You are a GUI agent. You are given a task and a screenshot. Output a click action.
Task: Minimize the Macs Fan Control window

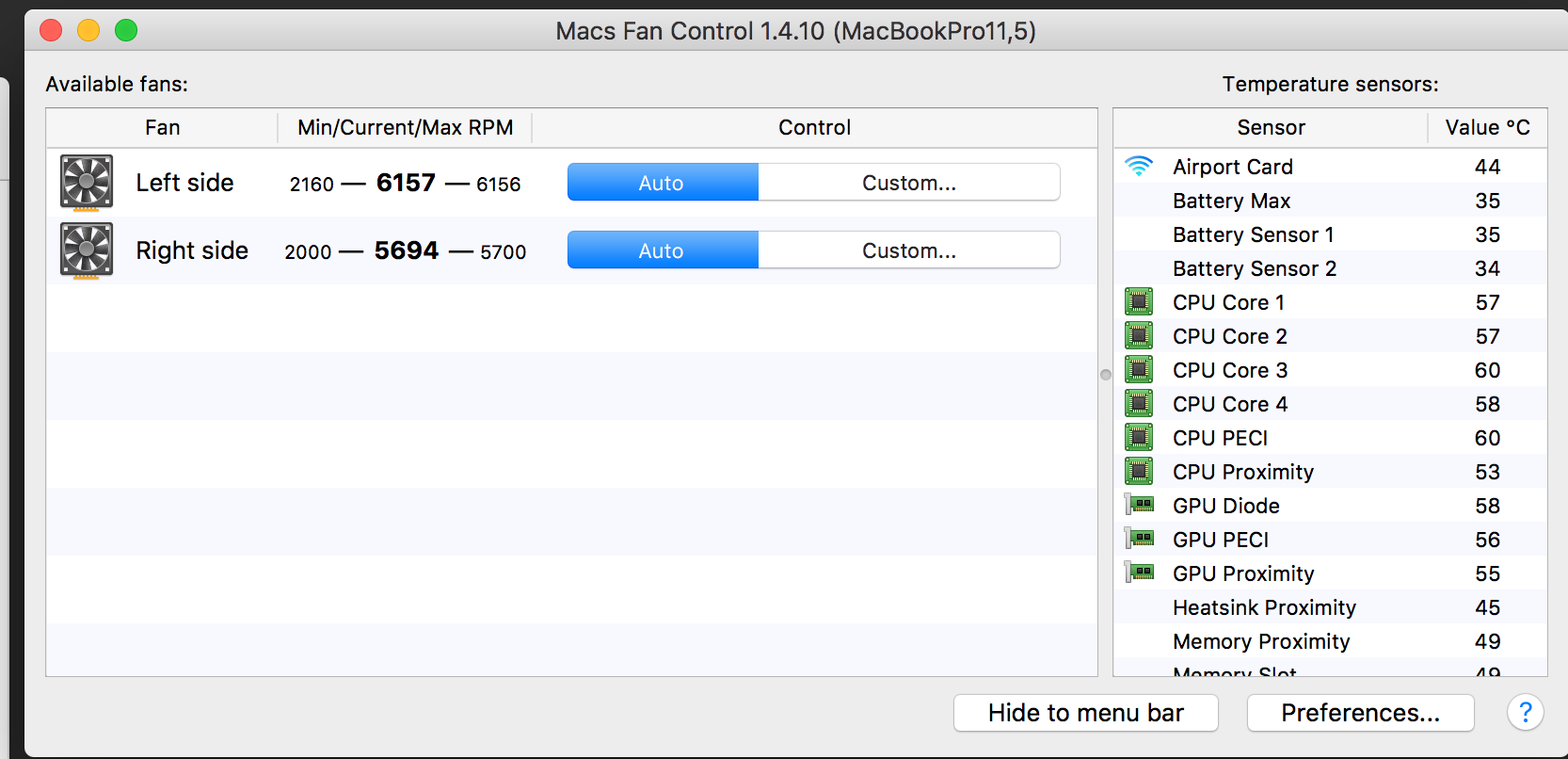tap(88, 30)
